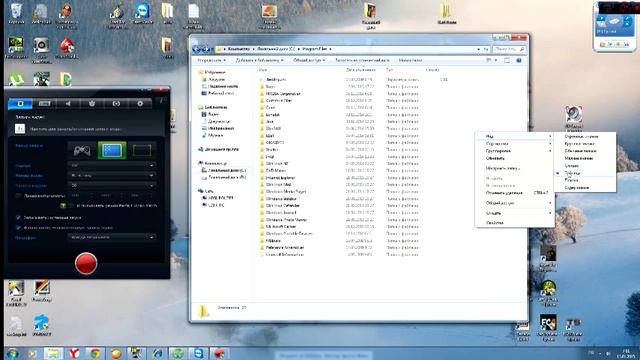
Task: Go back in the Explorer window
Action: (x=197, y=49)
